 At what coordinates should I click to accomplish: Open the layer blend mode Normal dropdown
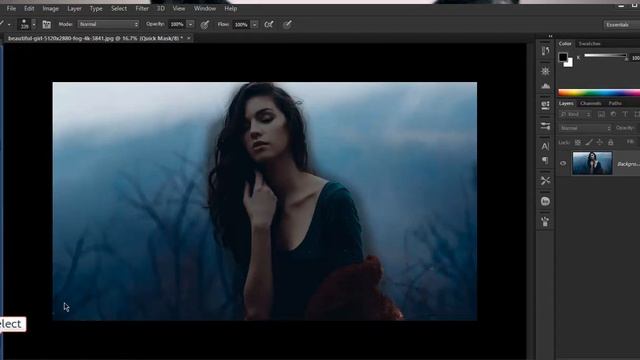[x=585, y=128]
